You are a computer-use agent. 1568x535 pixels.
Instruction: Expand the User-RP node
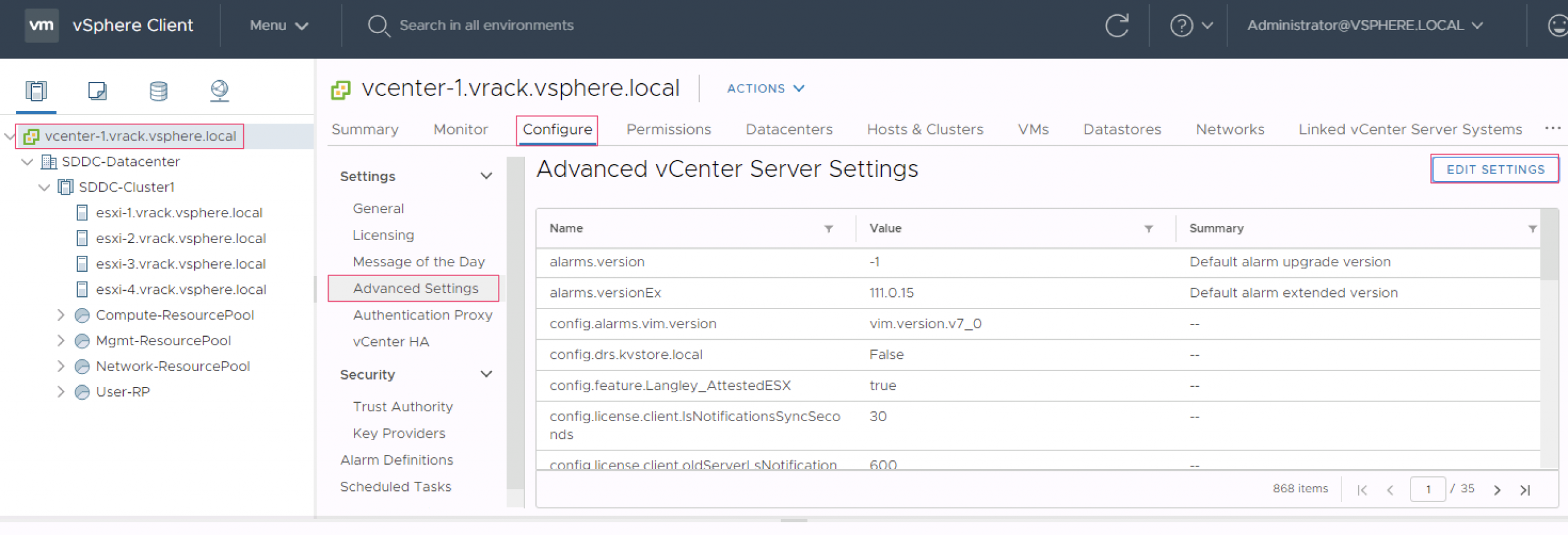coord(61,392)
